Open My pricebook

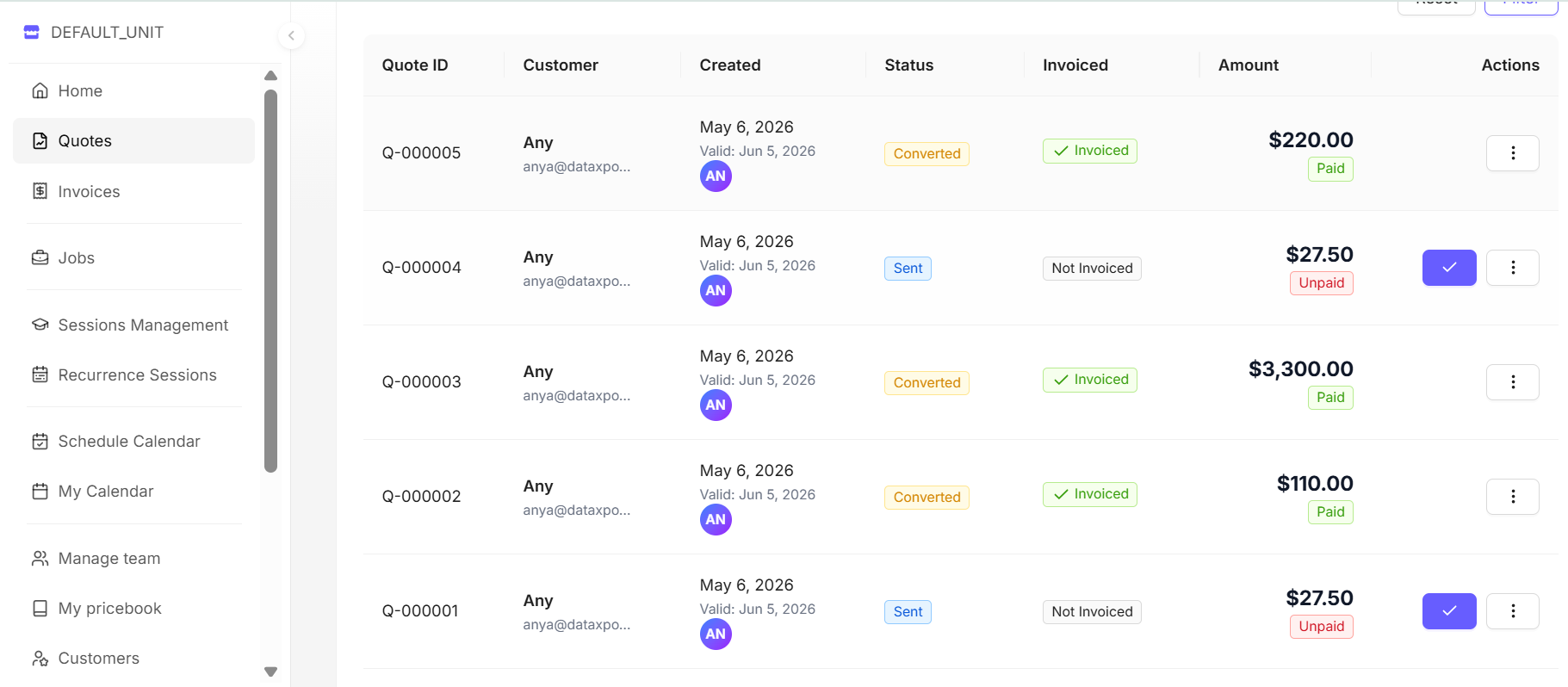(x=133, y=609)
